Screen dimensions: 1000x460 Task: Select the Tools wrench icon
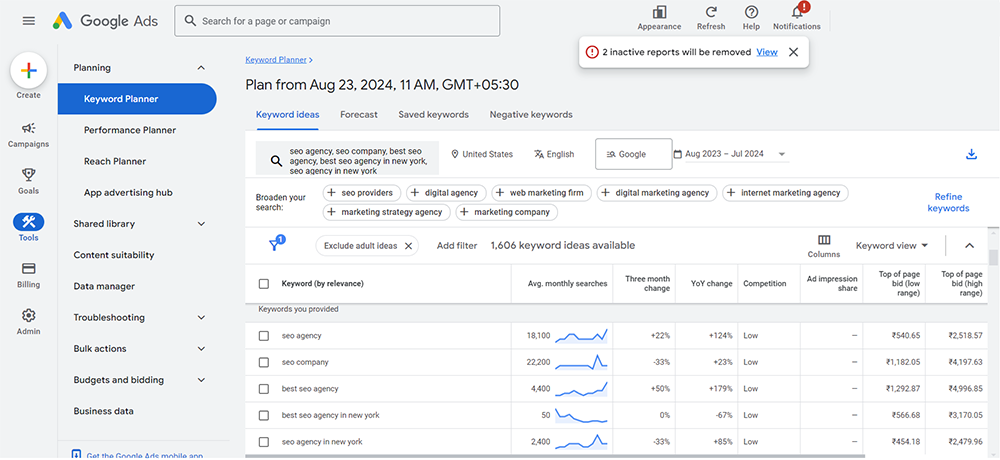pos(29,222)
